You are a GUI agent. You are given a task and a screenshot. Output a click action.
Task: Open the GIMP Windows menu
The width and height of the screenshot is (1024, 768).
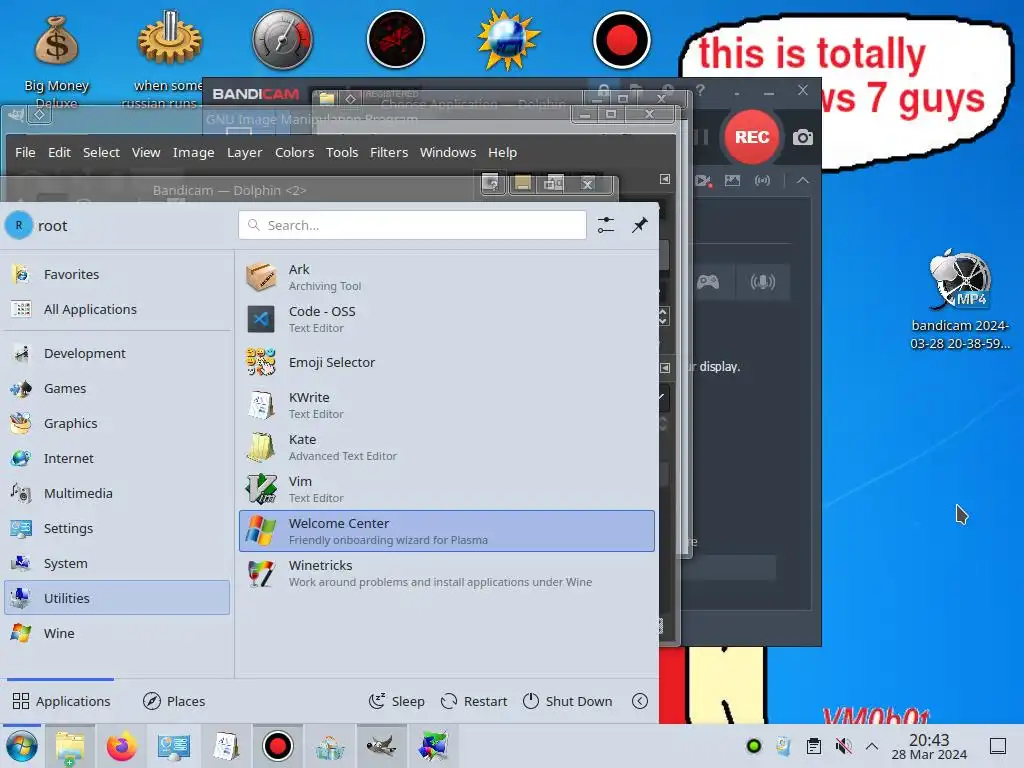click(447, 152)
